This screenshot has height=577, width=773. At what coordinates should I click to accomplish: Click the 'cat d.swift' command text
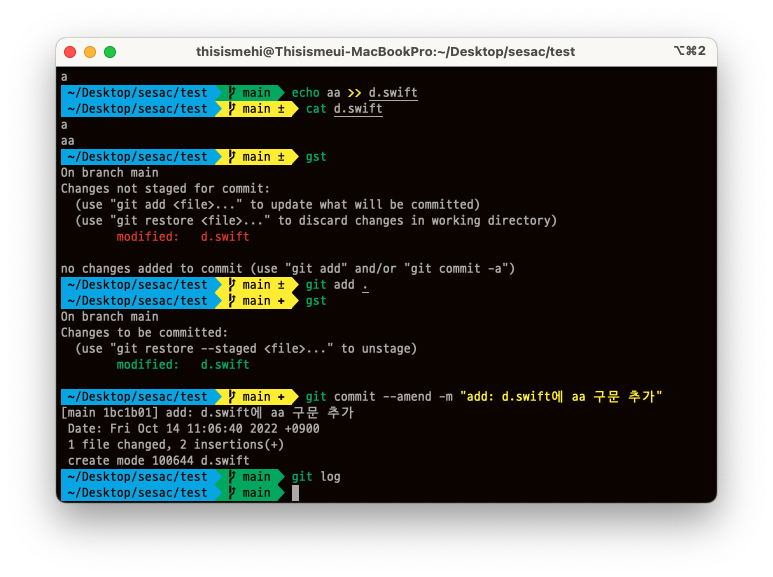(344, 109)
